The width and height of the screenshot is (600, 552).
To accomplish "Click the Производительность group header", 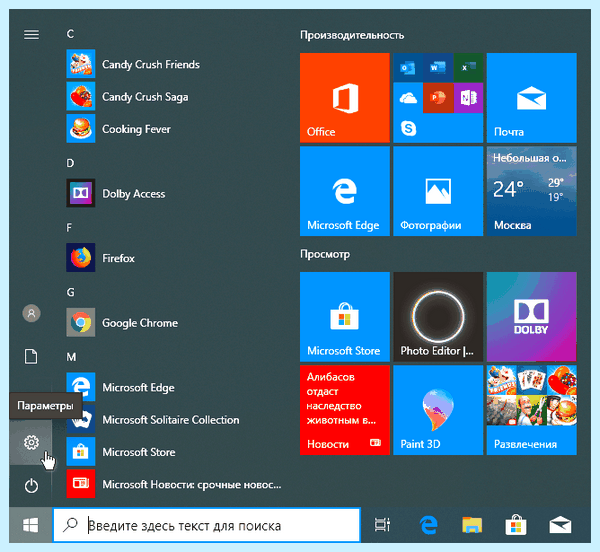I will click(352, 35).
